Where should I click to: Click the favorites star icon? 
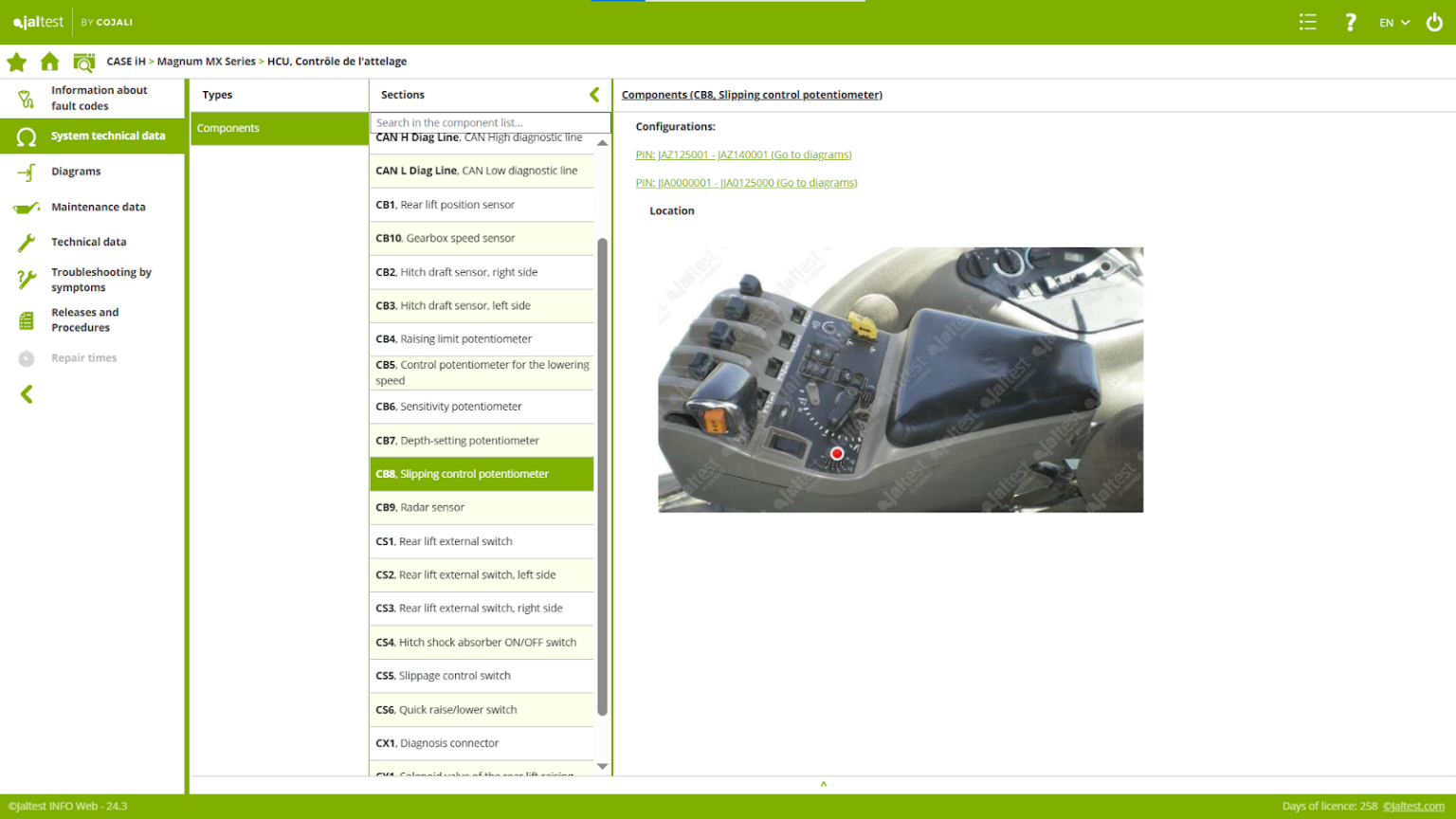[16, 61]
